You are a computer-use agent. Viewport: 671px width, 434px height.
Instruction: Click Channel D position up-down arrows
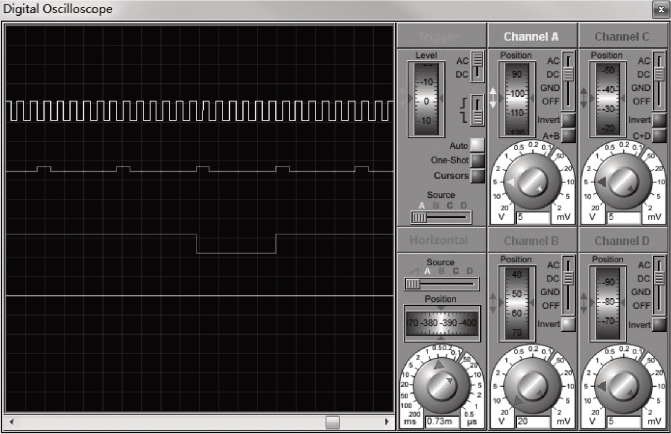[584, 302]
